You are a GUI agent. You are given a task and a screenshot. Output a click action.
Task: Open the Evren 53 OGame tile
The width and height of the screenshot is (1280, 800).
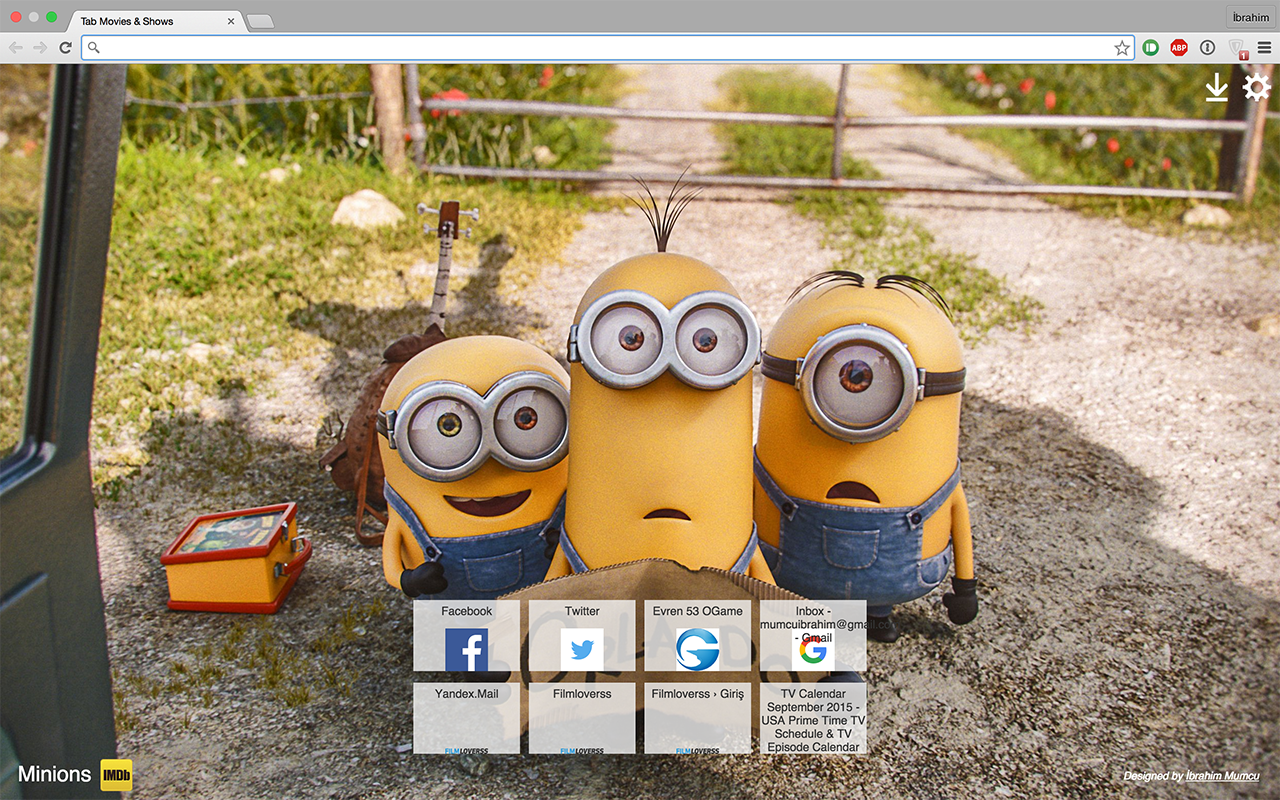[697, 636]
